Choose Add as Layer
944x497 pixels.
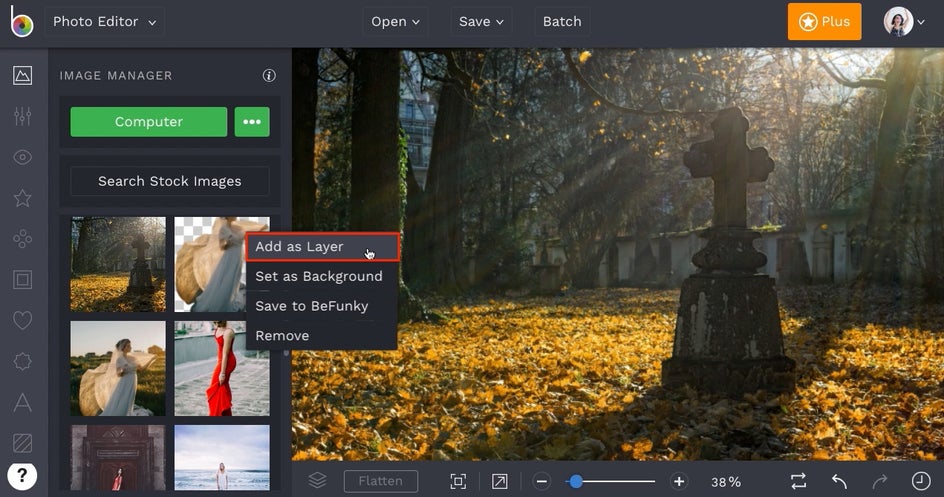[x=322, y=247]
